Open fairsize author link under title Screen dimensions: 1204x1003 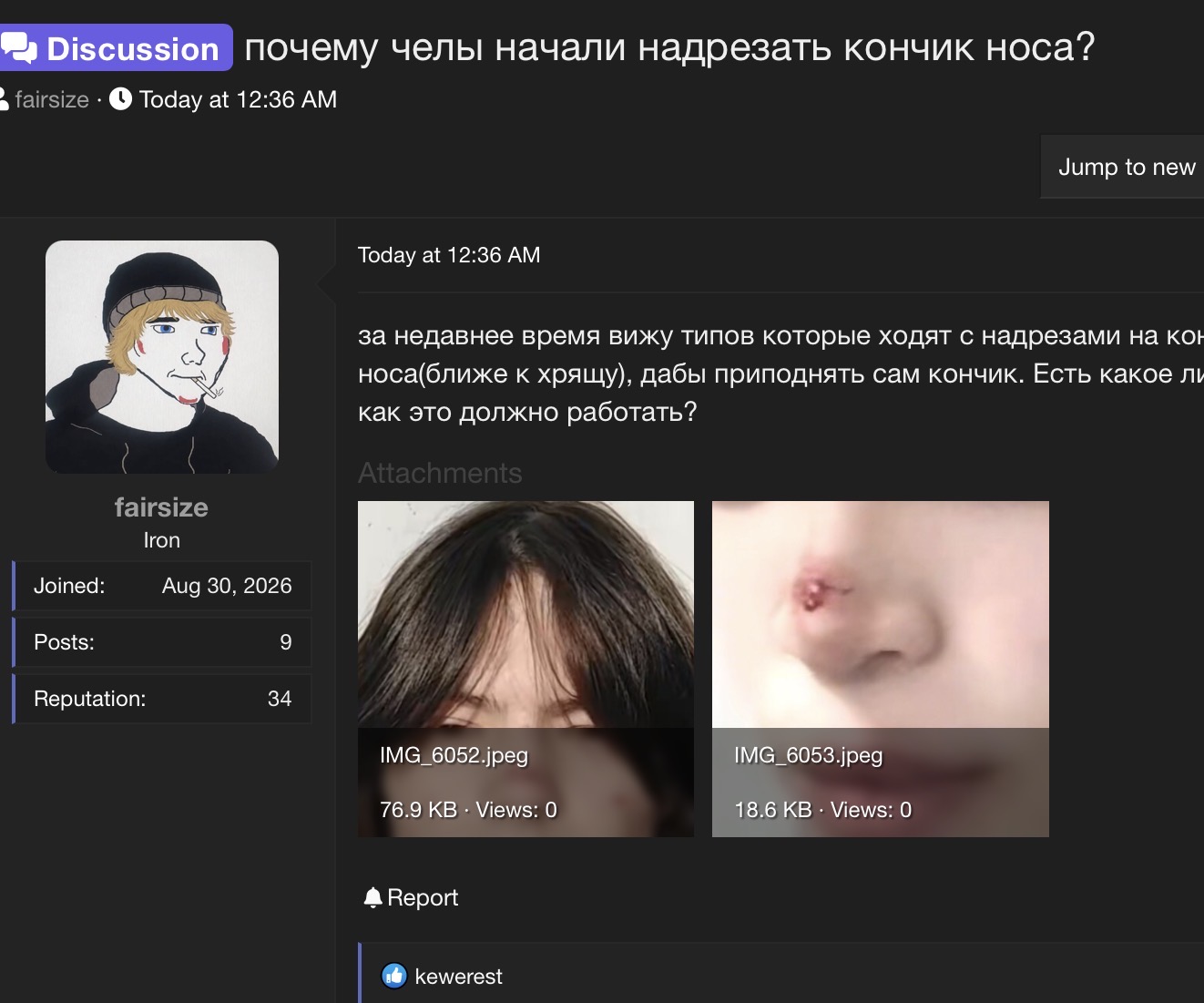52,99
